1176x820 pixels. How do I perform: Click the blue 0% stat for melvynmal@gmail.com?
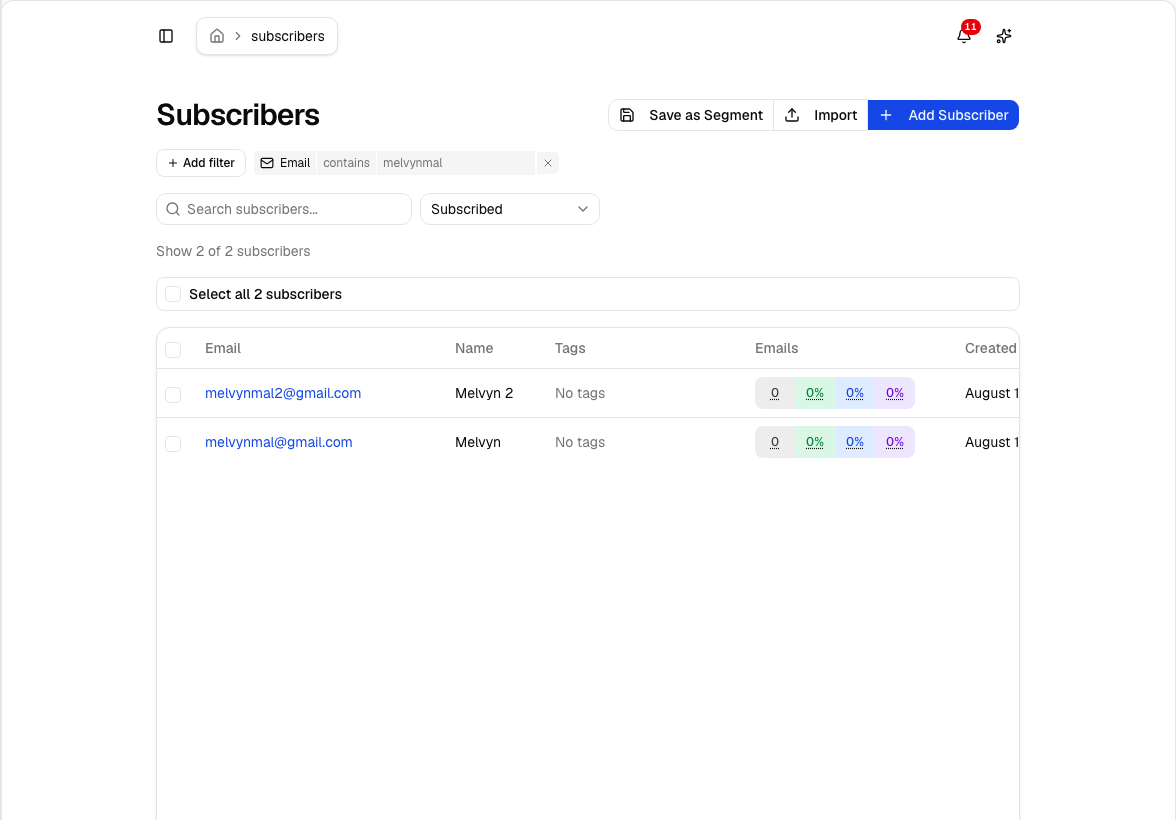[x=854, y=442]
